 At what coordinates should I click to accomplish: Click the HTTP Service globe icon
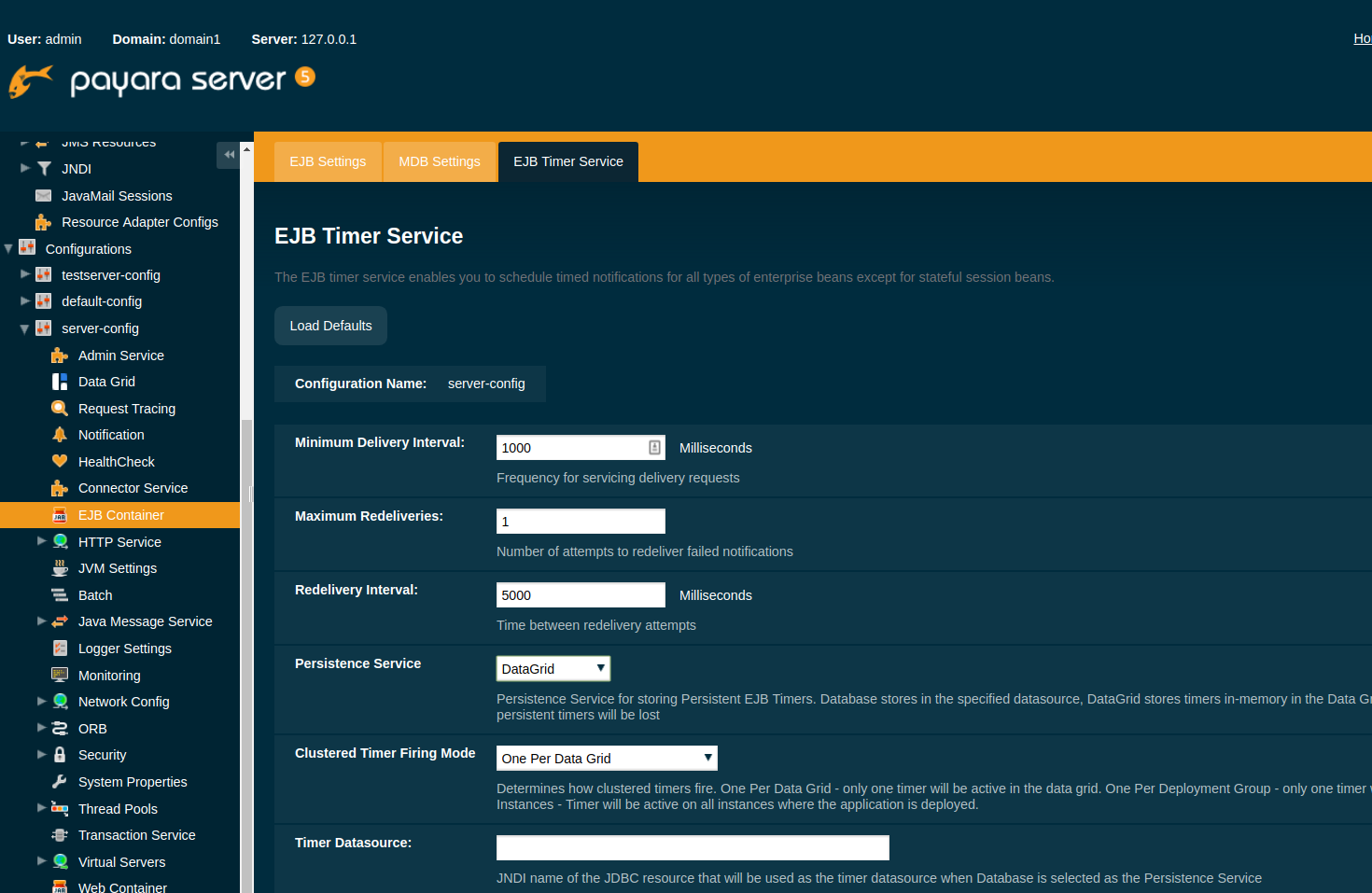click(x=60, y=541)
